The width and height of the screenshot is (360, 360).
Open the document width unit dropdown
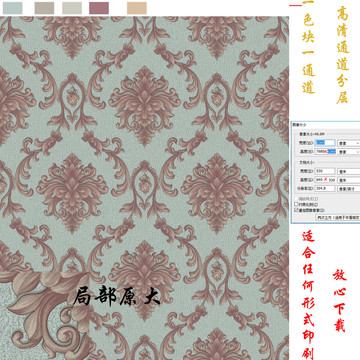tap(349, 171)
